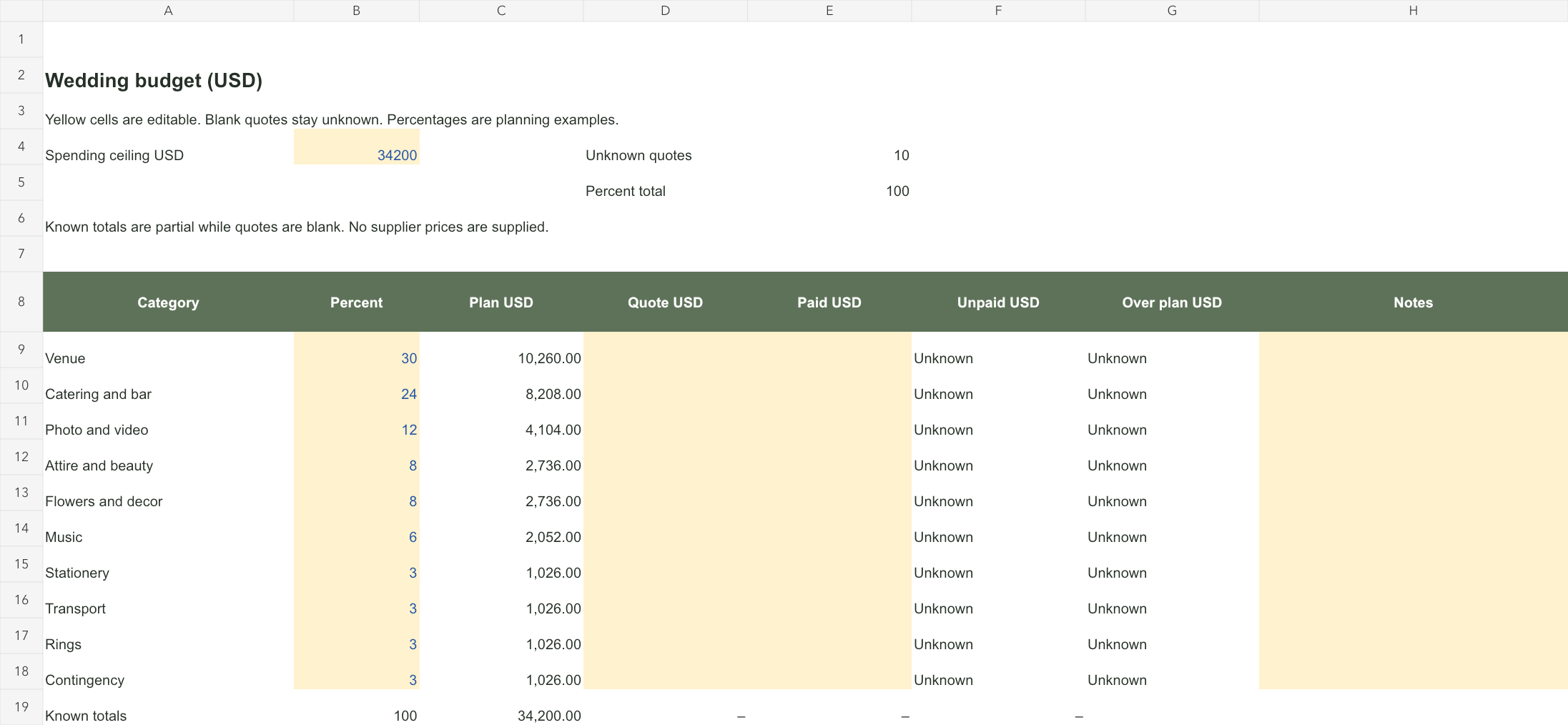Click Catering plan value 8,208.00
Image resolution: width=1568 pixels, height=725 pixels.
click(501, 385)
